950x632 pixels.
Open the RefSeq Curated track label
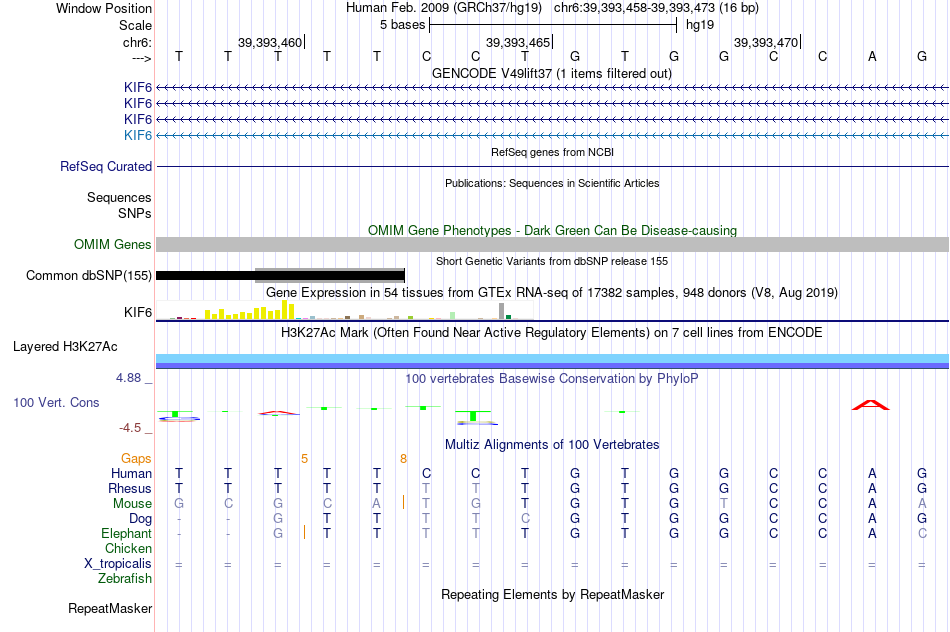coord(105,166)
